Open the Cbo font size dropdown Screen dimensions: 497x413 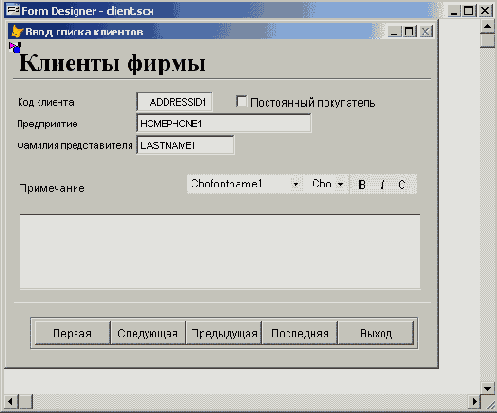[340, 184]
